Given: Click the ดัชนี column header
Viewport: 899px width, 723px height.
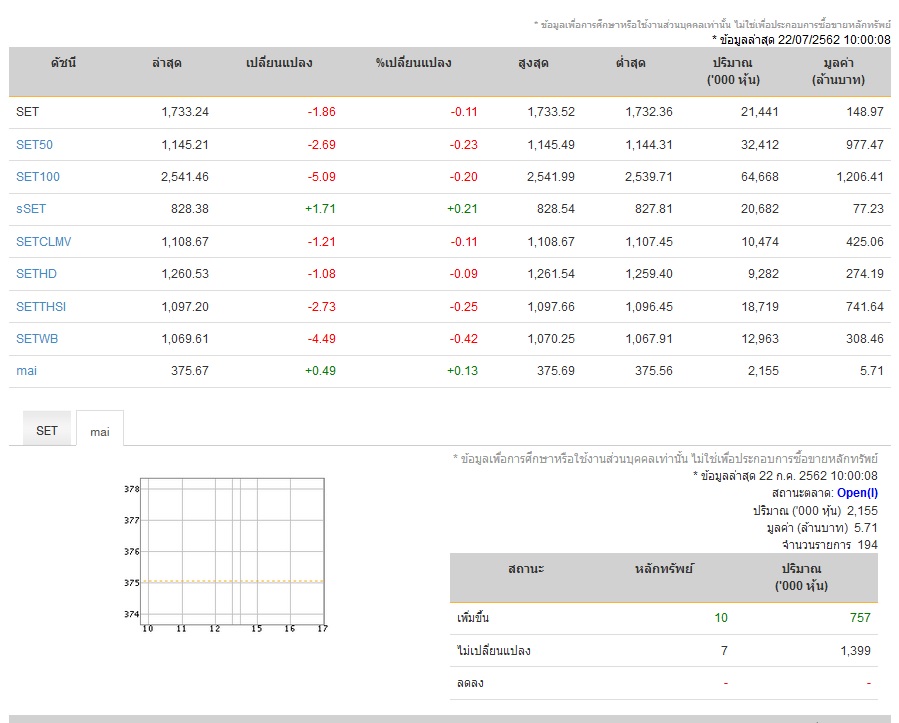Looking at the screenshot, I should click(63, 63).
